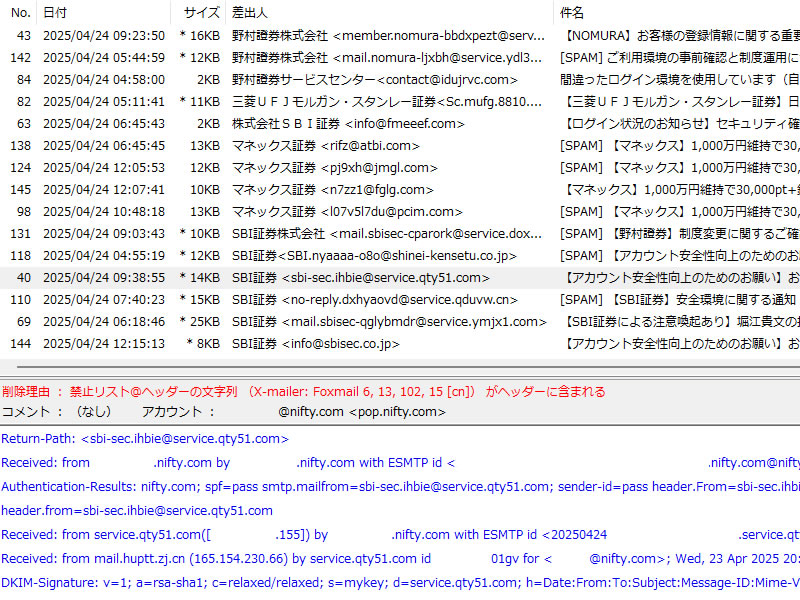The height and width of the screenshot is (600, 800).
Task: Click Received from mail.huptt.zj.cn header line
Action: (400, 558)
